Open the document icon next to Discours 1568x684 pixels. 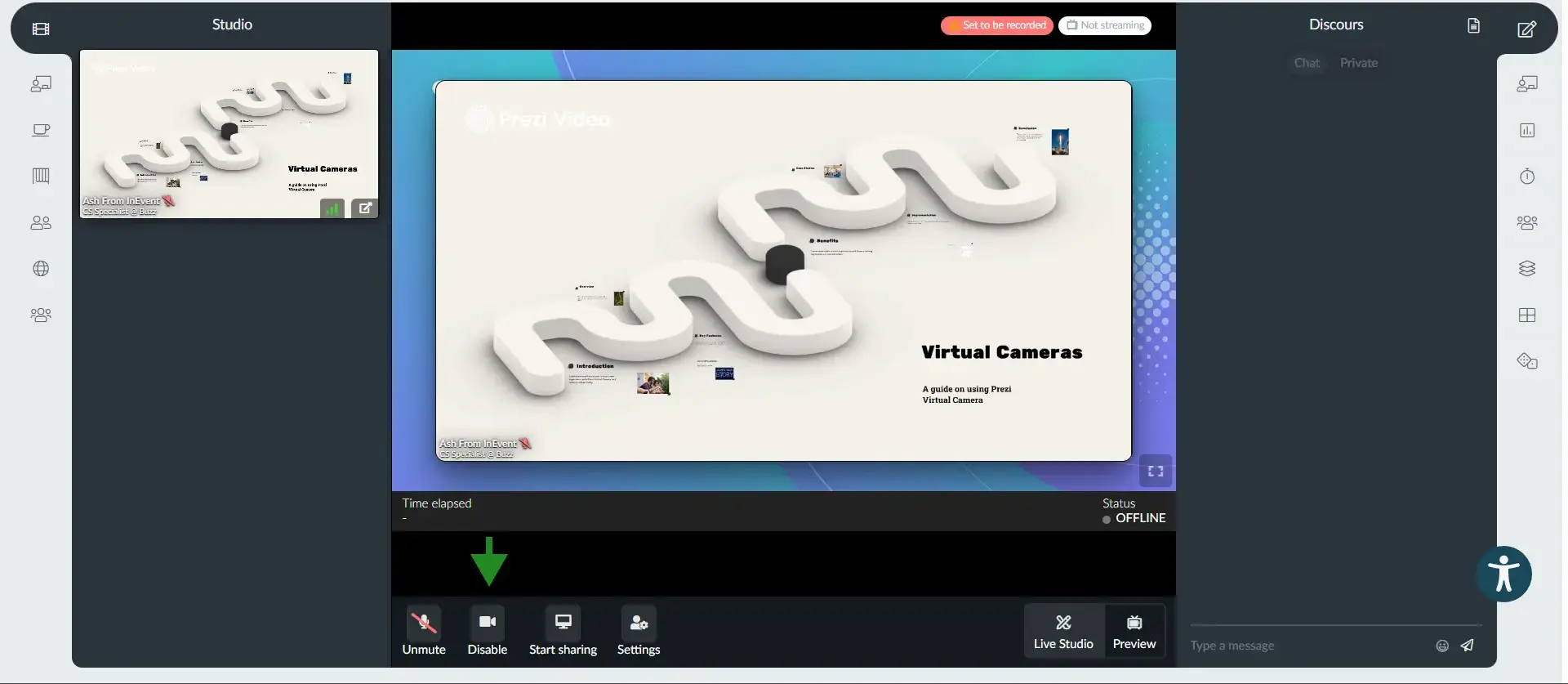(x=1473, y=25)
